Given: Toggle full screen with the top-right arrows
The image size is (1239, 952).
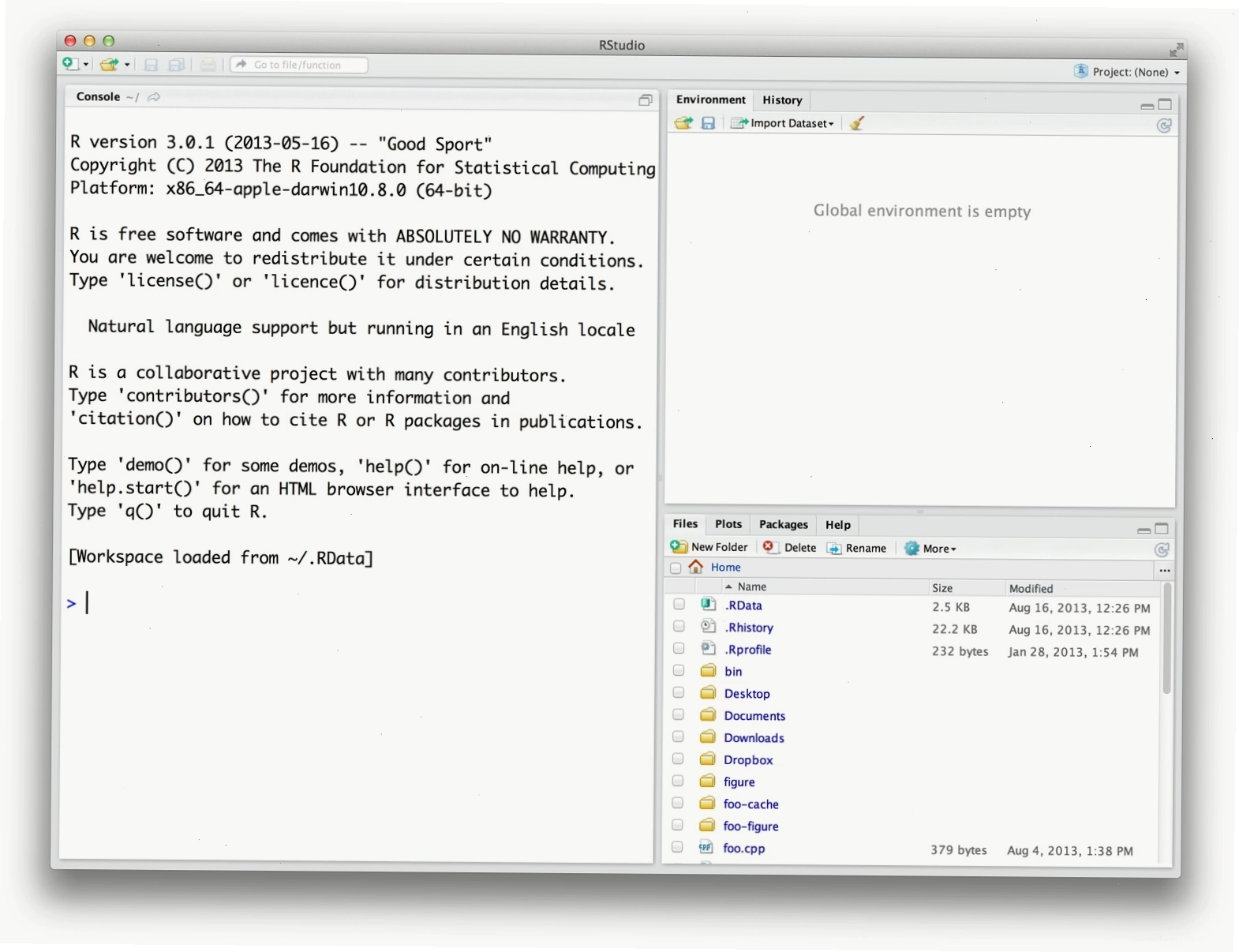Looking at the screenshot, I should tap(1176, 50).
